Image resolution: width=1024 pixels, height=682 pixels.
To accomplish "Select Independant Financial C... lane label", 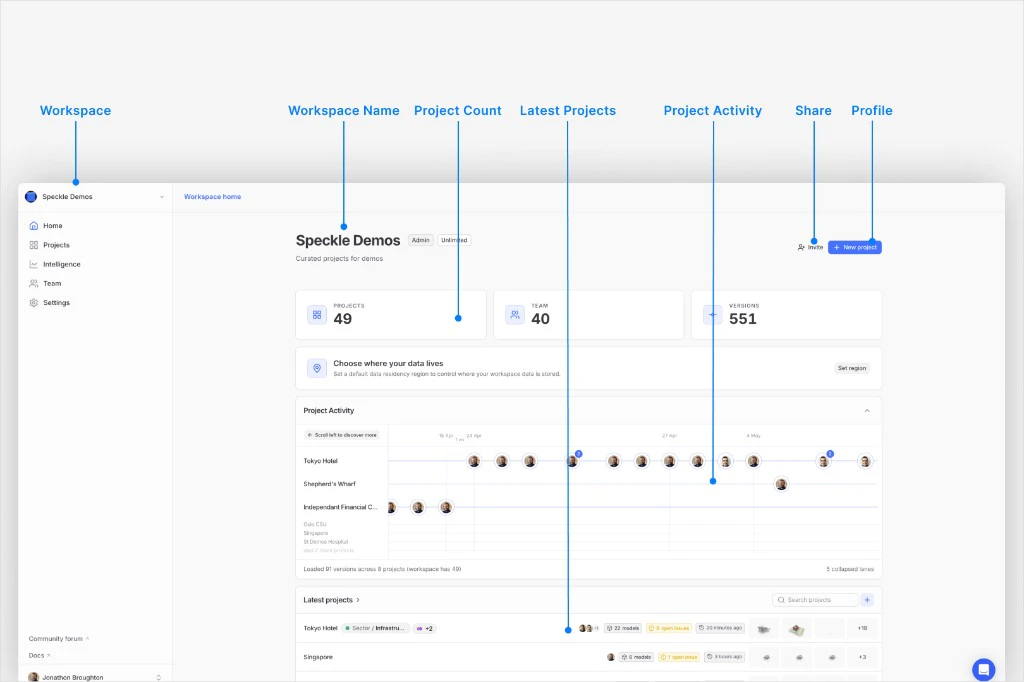I will pyautogui.click(x=340, y=507).
